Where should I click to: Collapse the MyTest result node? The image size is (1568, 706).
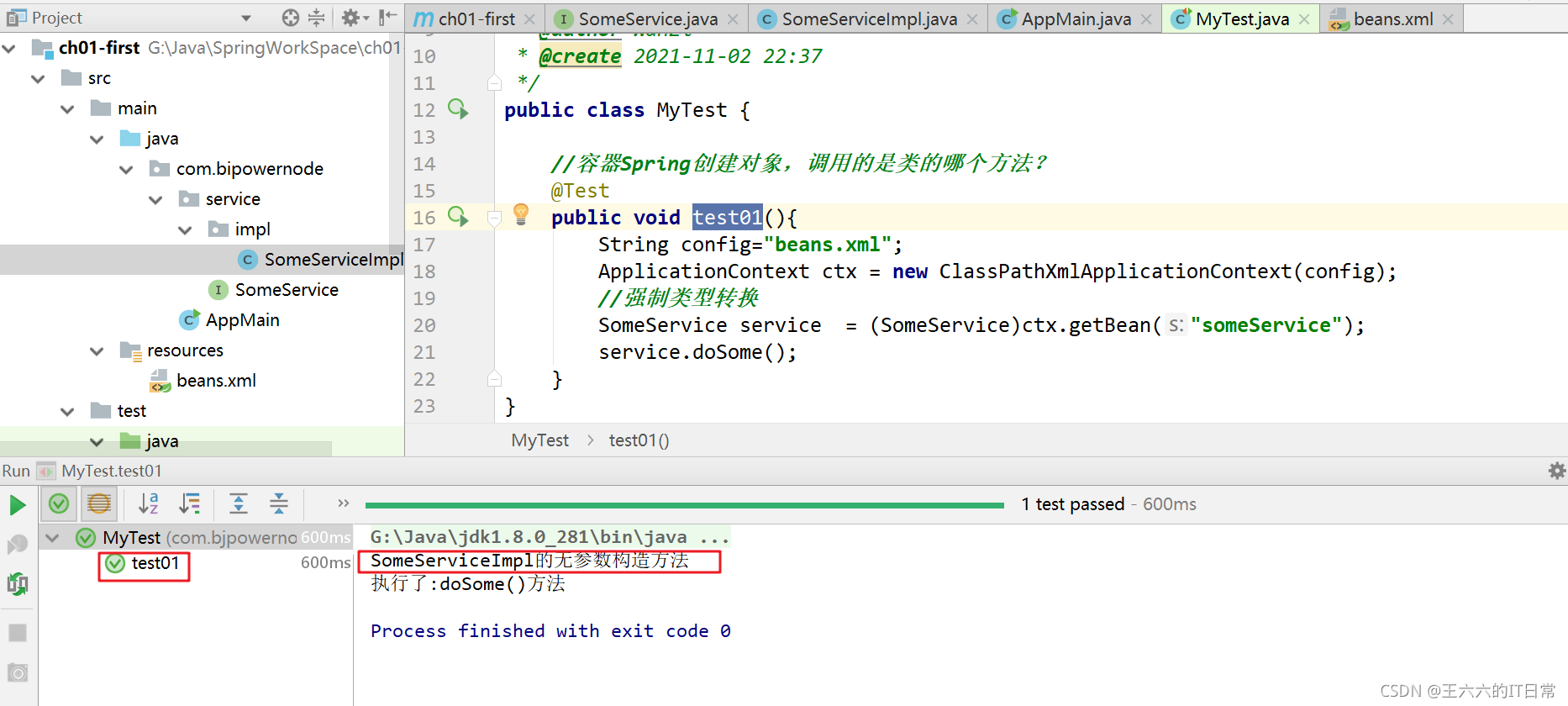coord(53,538)
